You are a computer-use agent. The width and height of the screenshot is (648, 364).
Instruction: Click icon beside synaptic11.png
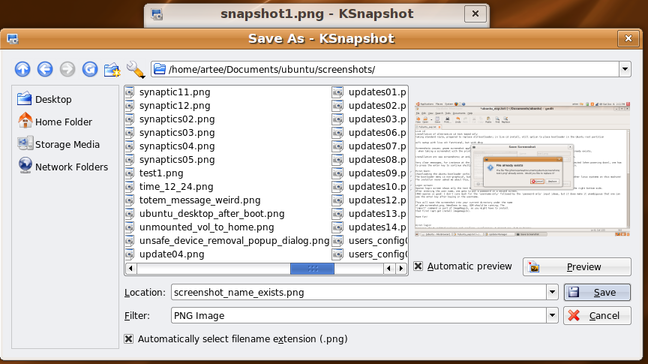tap(130, 92)
